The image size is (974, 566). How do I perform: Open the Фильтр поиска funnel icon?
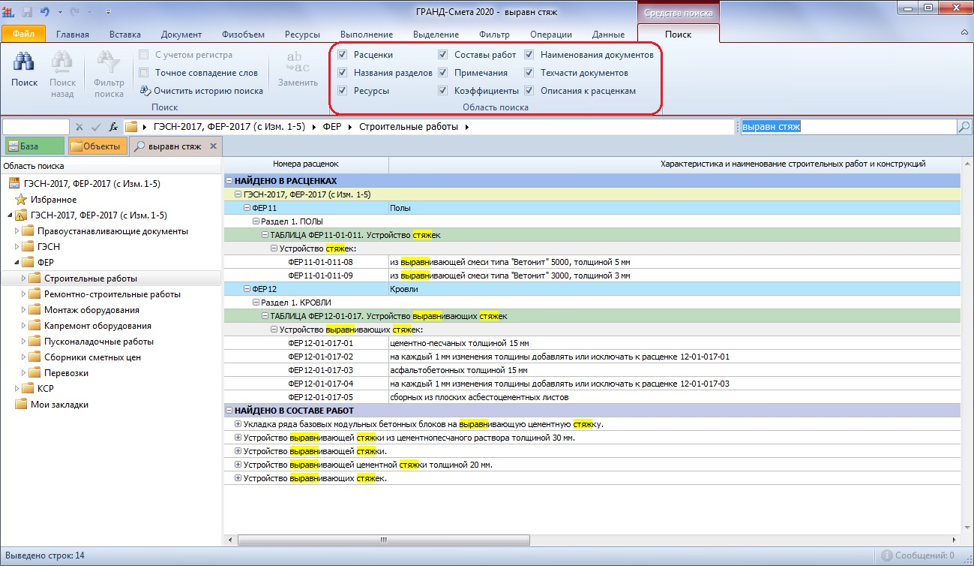pyautogui.click(x=108, y=62)
